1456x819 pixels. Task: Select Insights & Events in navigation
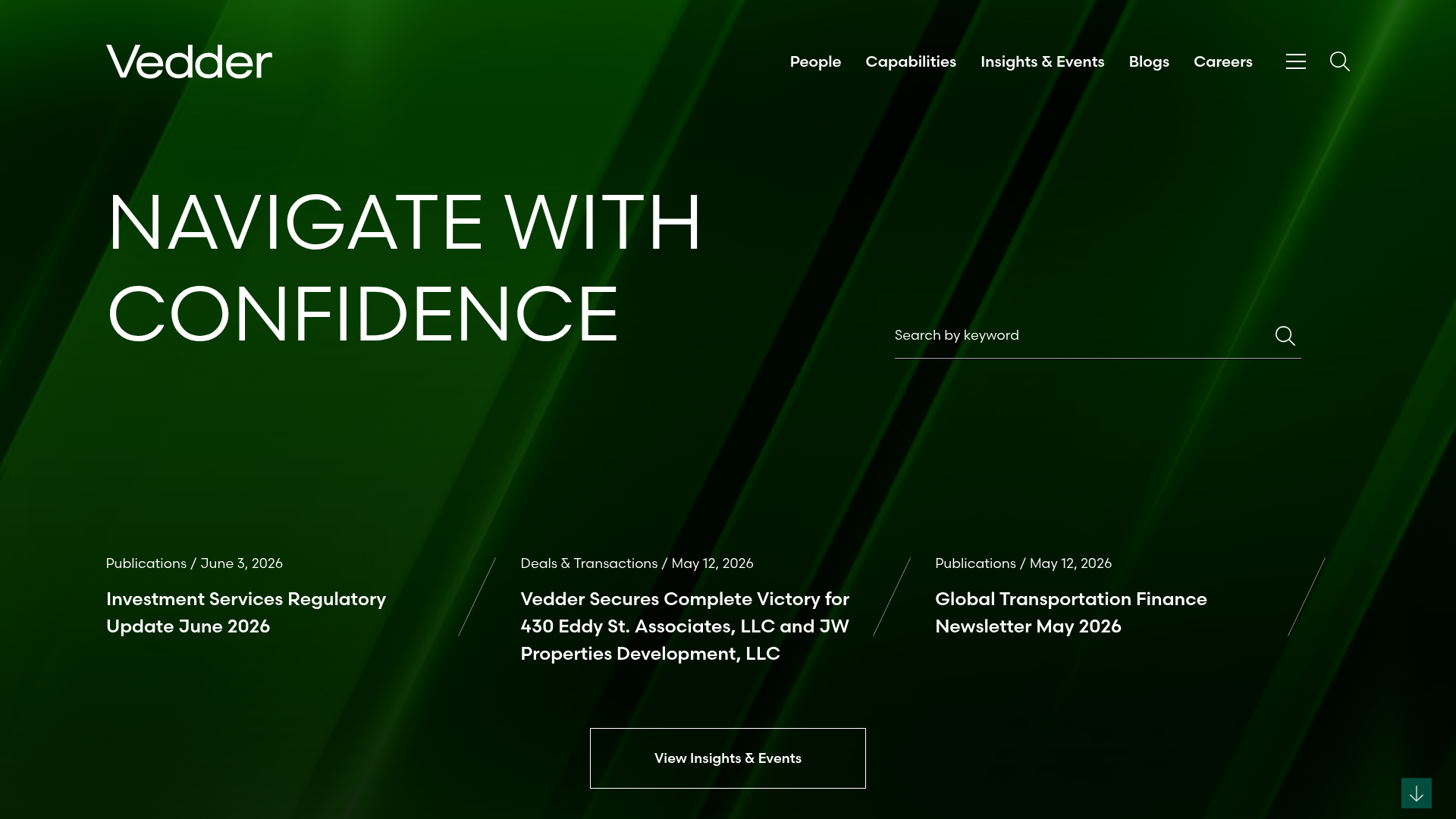(x=1042, y=61)
